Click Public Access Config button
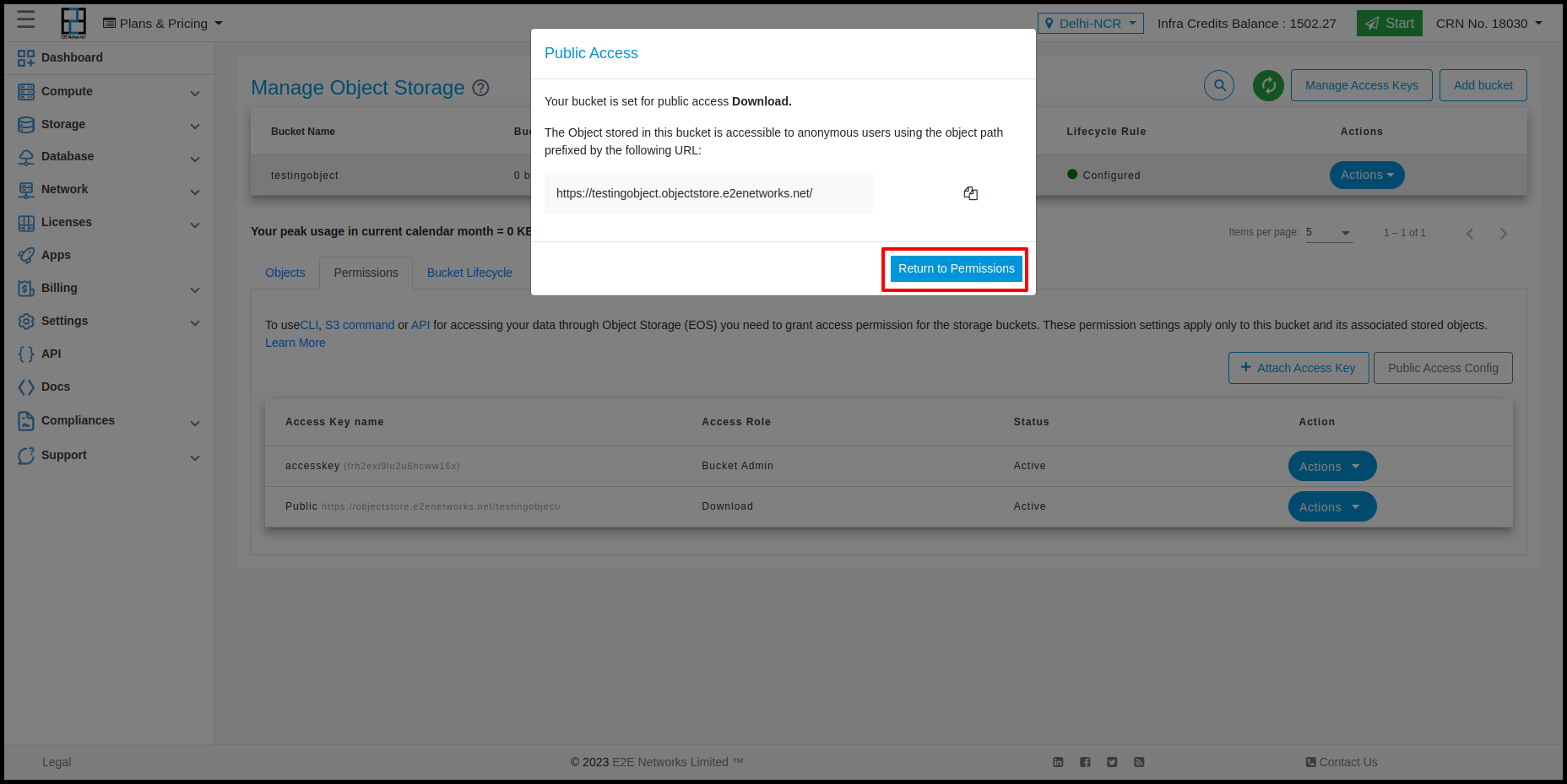The height and width of the screenshot is (784, 1567). (x=1443, y=368)
